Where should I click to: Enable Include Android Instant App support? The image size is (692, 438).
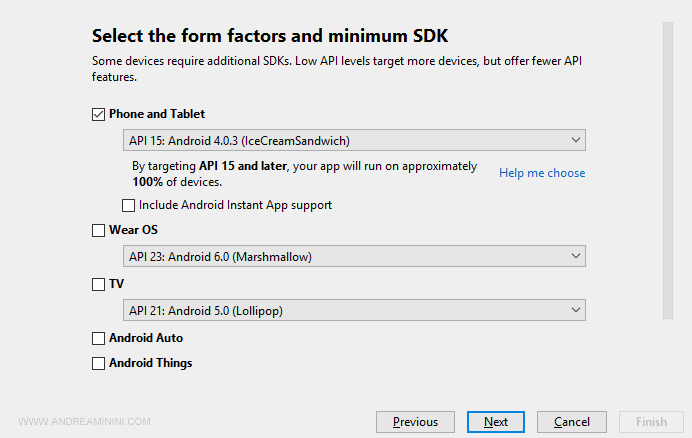click(128, 205)
